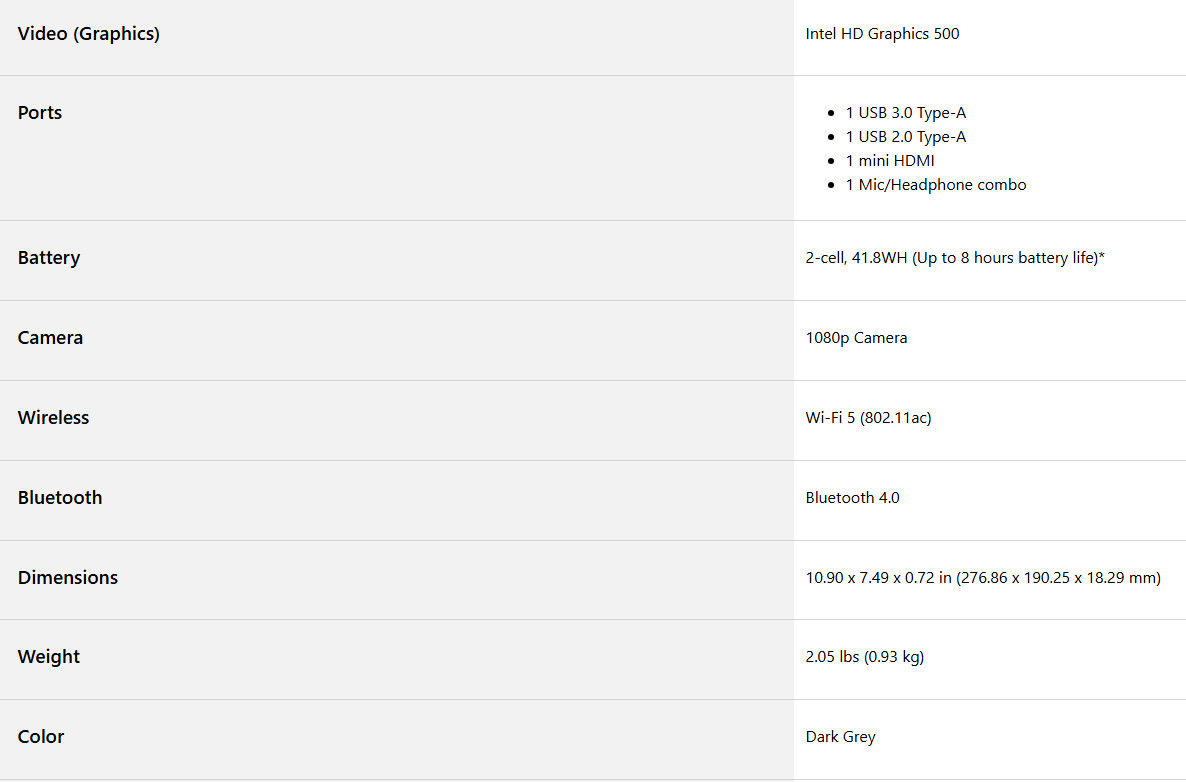Click the Ports row heading
Screen dimensions: 1186x782
coord(40,113)
